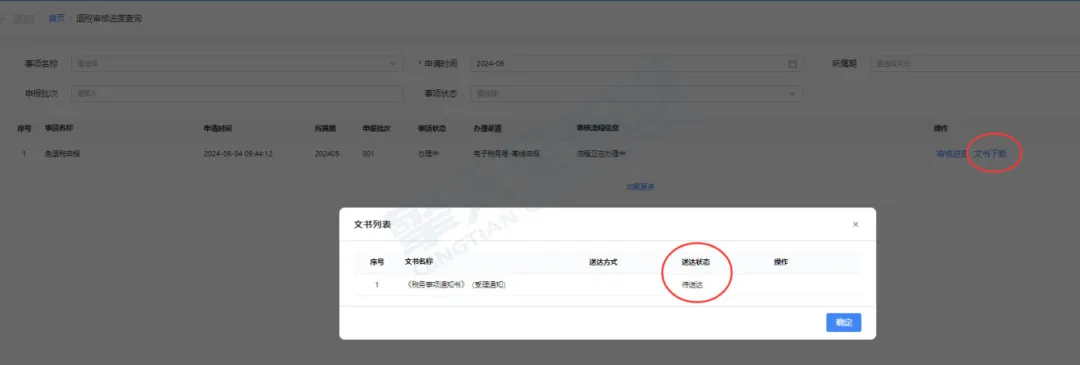Click the 待送达 status cell
This screenshot has height=365, width=1080.
tap(692, 284)
